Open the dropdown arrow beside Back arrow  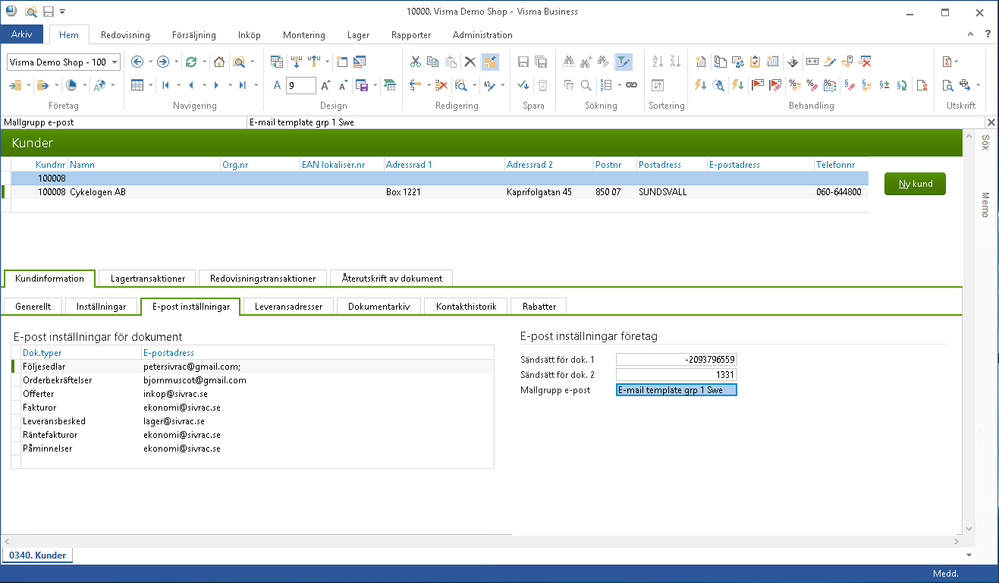(x=150, y=62)
